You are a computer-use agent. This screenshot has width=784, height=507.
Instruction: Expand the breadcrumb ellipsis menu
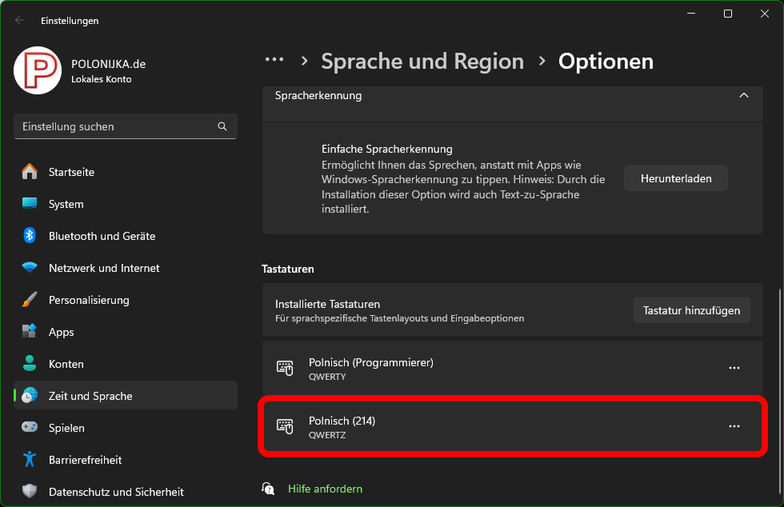[274, 60]
